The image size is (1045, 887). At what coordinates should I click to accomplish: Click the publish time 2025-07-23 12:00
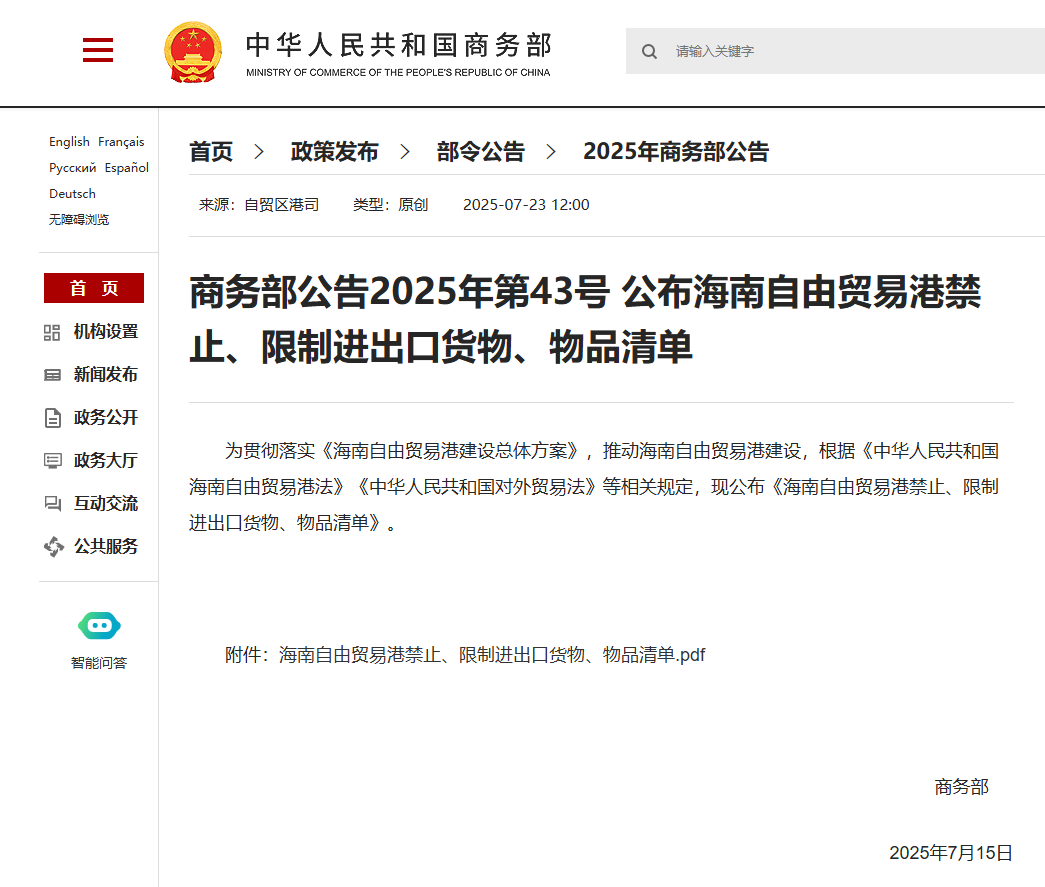click(526, 205)
